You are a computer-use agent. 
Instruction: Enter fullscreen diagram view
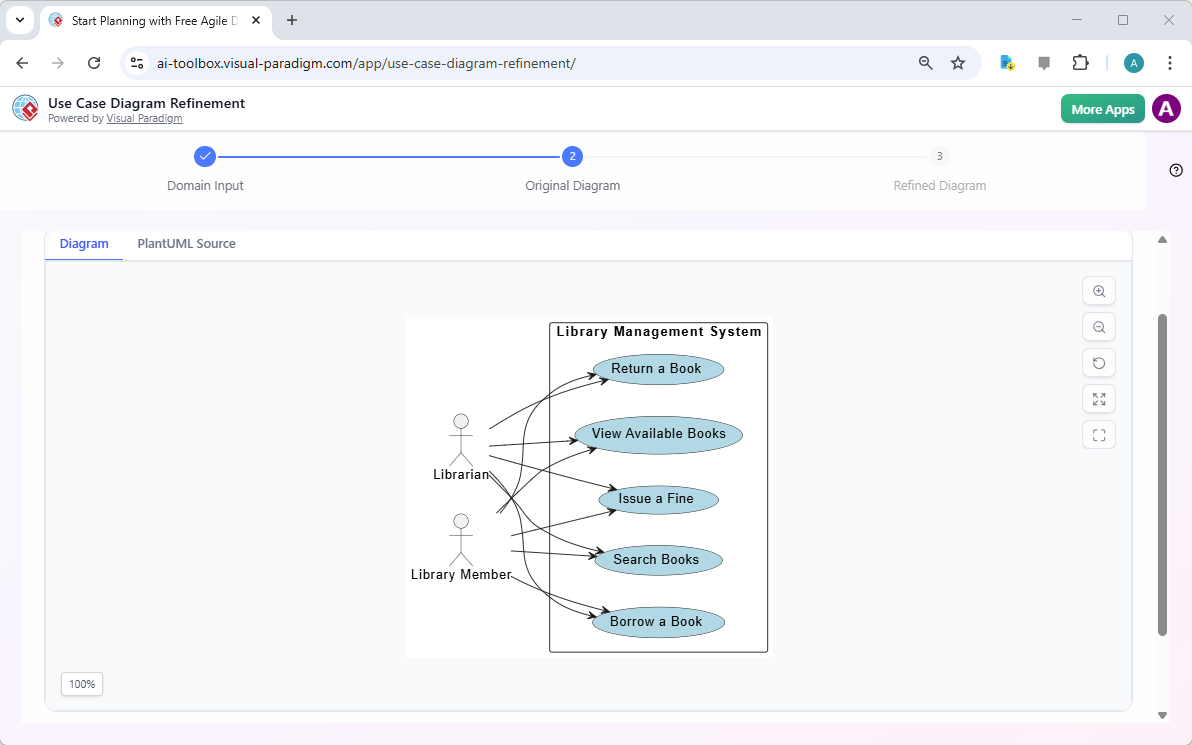(1099, 434)
